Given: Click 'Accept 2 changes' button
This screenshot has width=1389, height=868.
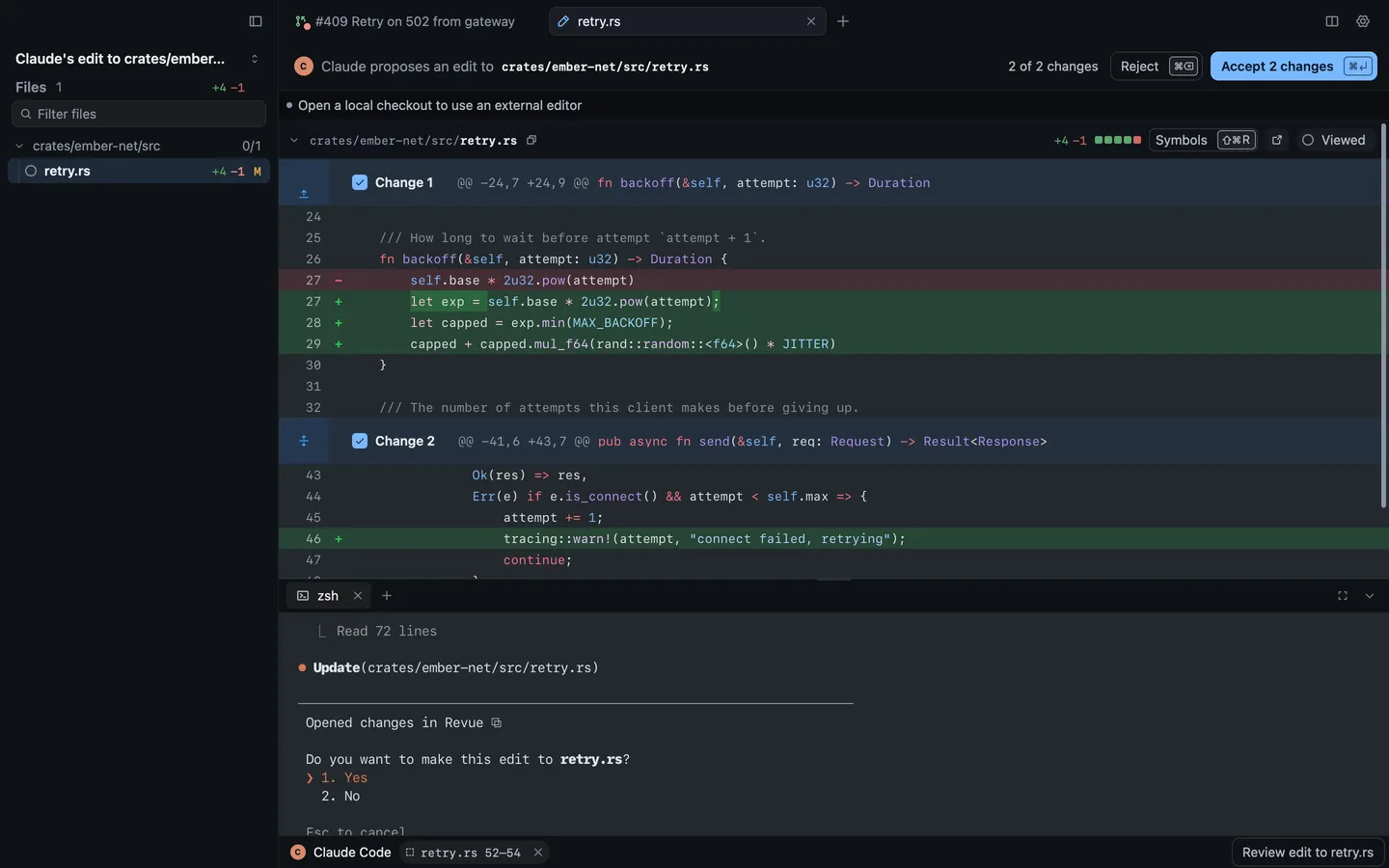Looking at the screenshot, I should (x=1294, y=66).
